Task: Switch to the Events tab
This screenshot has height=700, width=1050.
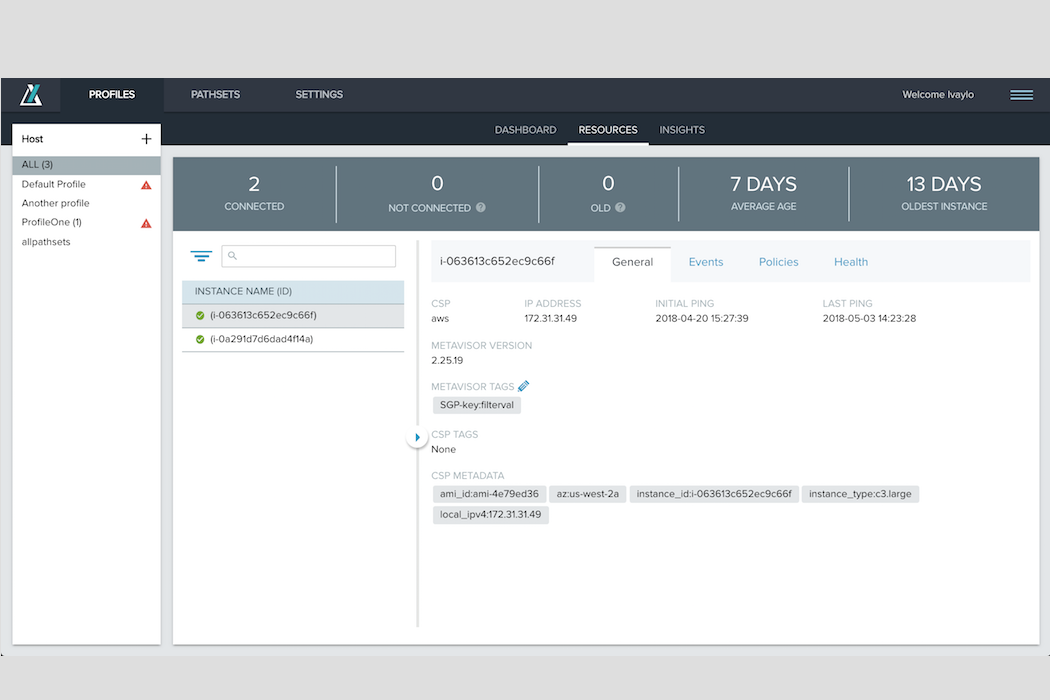Action: [x=705, y=262]
